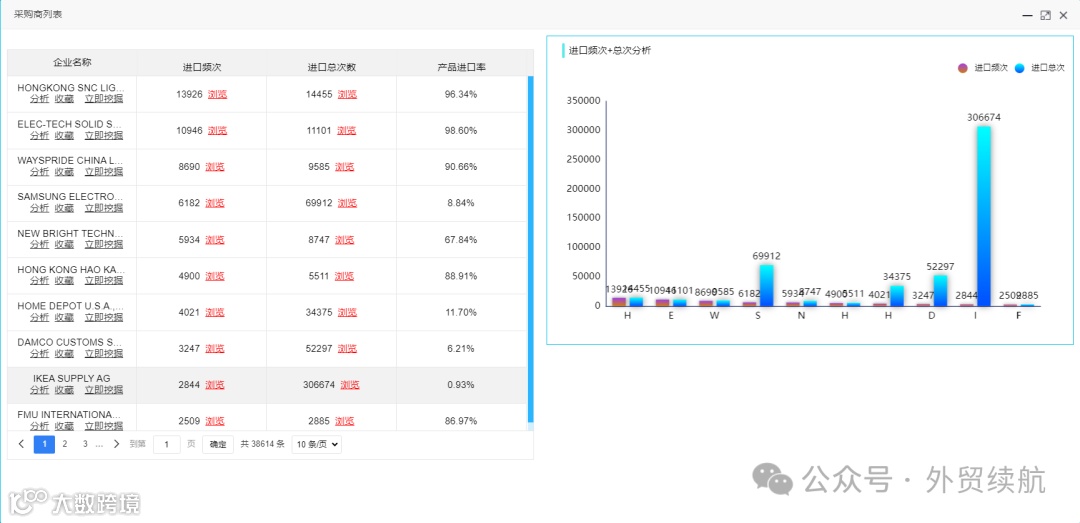Toggle the 进口总次 legend marker in chart
The width and height of the screenshot is (1080, 523).
coord(1019,68)
